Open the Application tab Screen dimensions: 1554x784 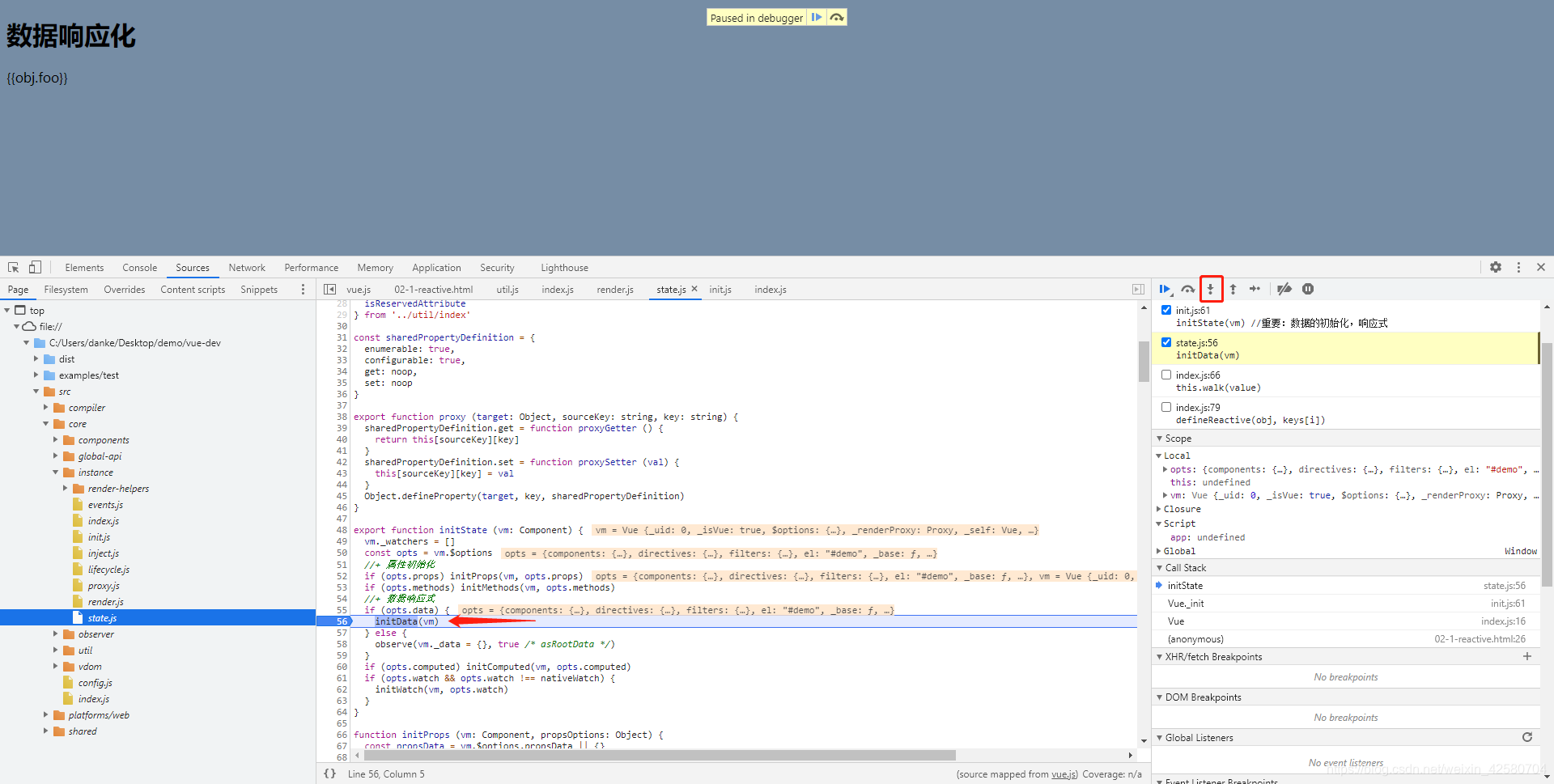(x=436, y=268)
